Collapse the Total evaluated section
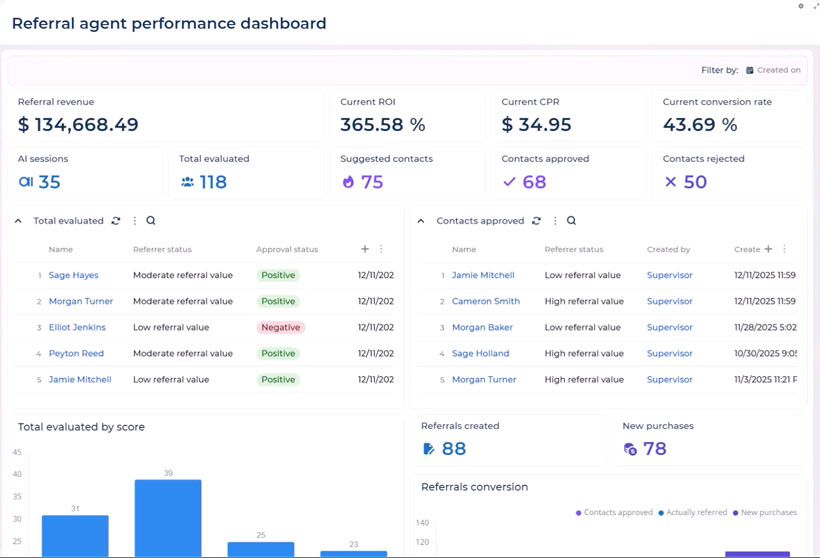The width and height of the screenshot is (820, 558). coord(18,221)
